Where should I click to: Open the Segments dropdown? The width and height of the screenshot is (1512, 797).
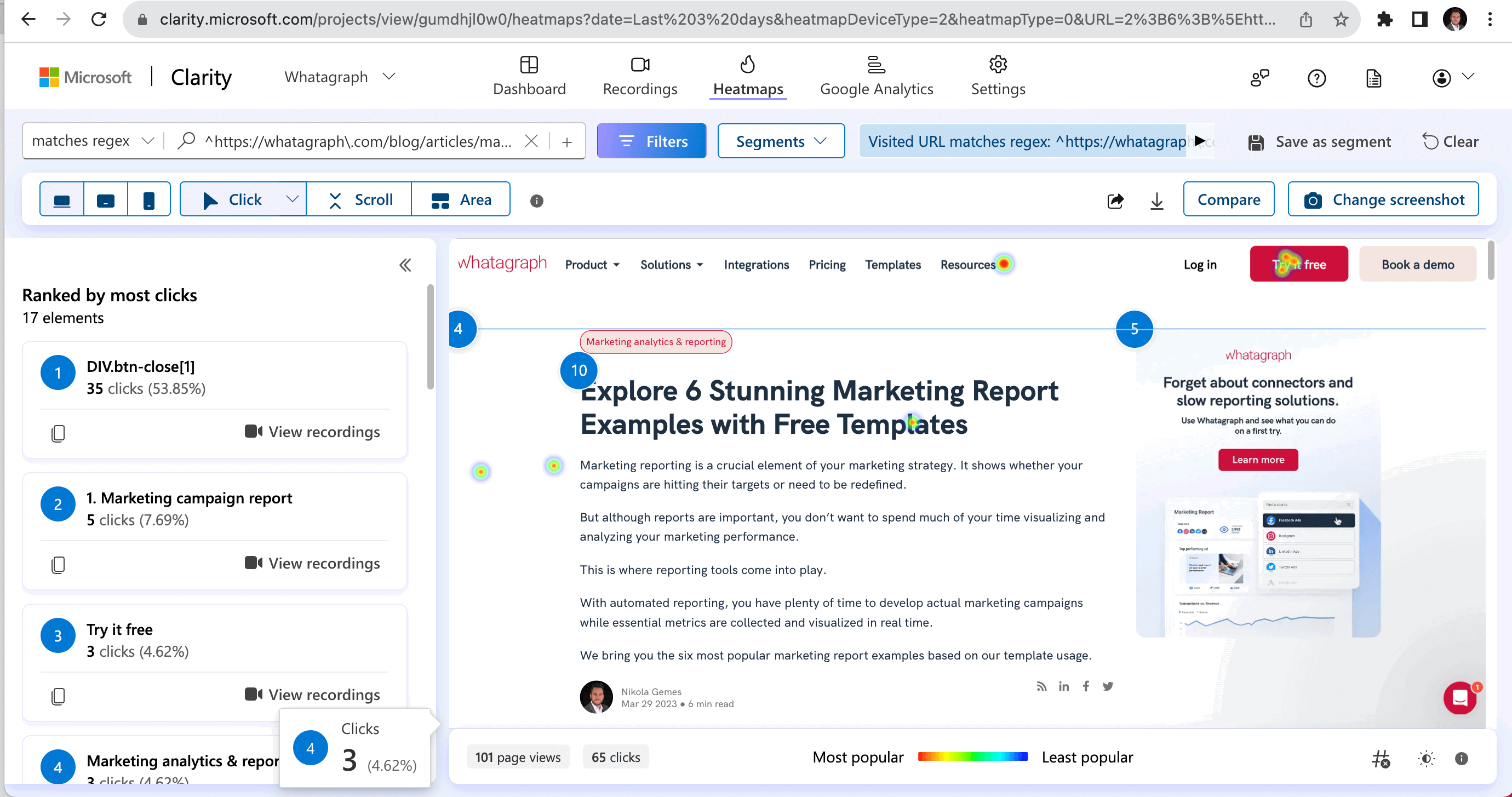click(781, 141)
